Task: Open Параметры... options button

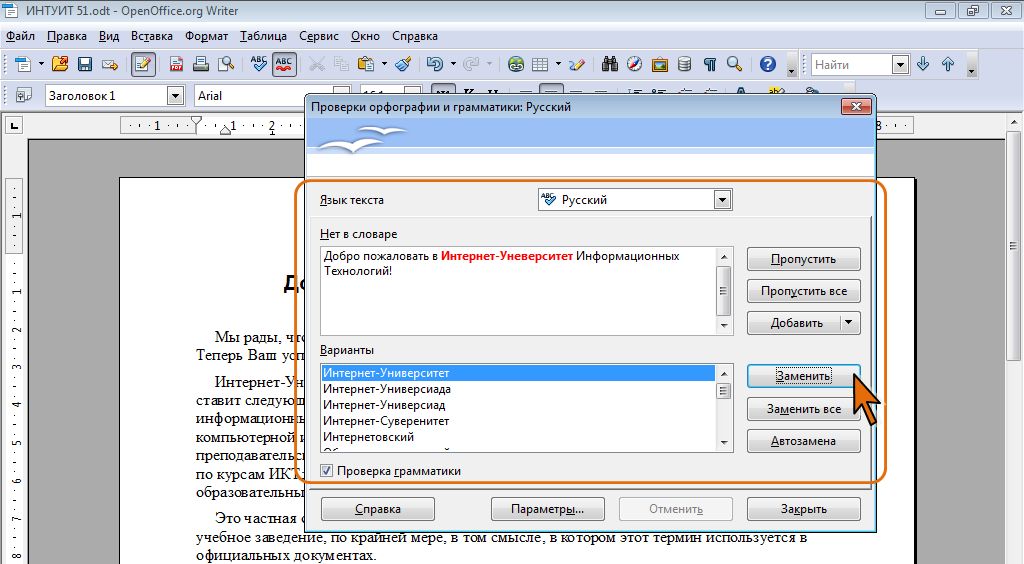Action: pyautogui.click(x=547, y=509)
